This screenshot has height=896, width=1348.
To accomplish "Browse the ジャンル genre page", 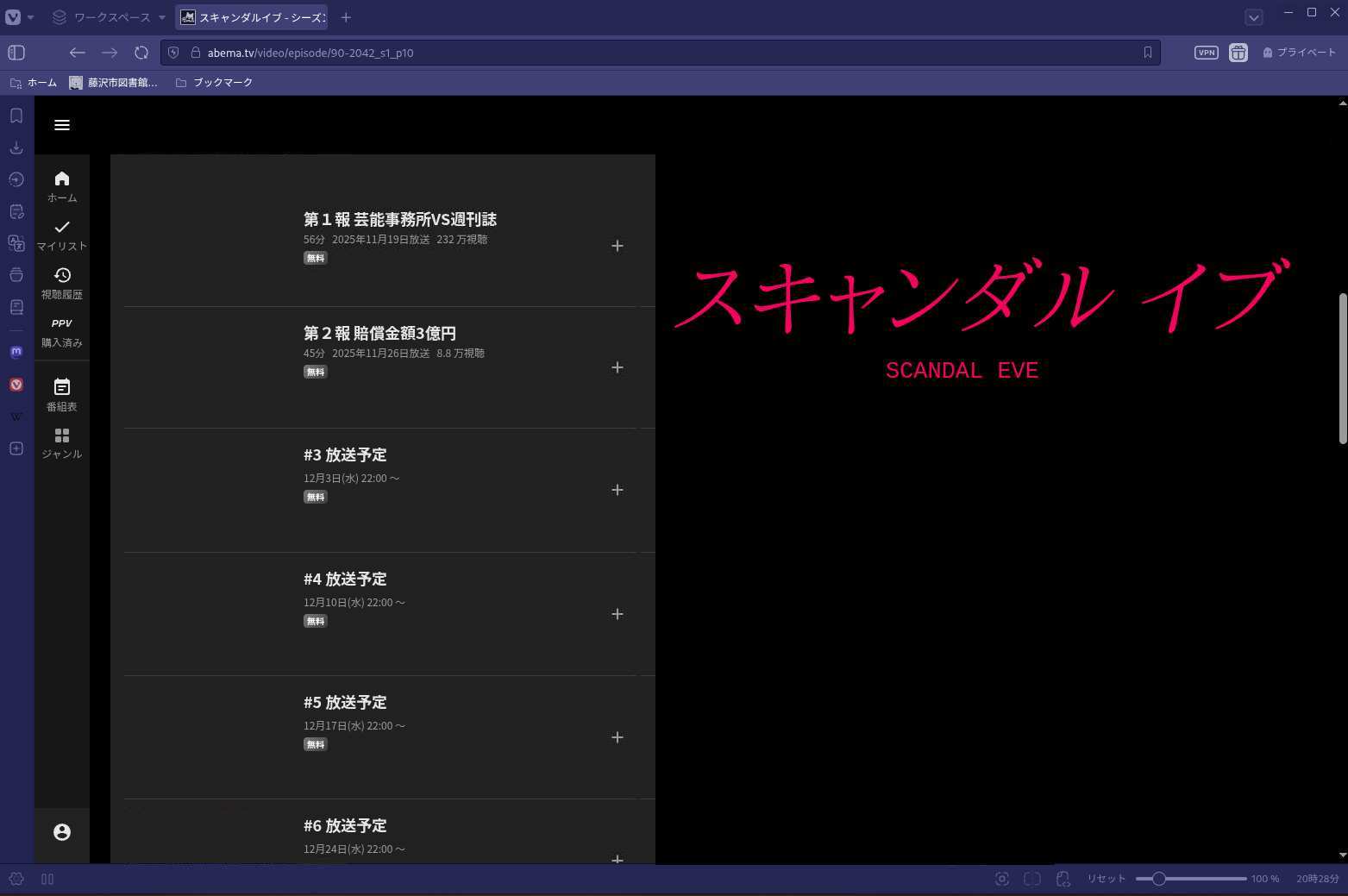I will click(62, 443).
